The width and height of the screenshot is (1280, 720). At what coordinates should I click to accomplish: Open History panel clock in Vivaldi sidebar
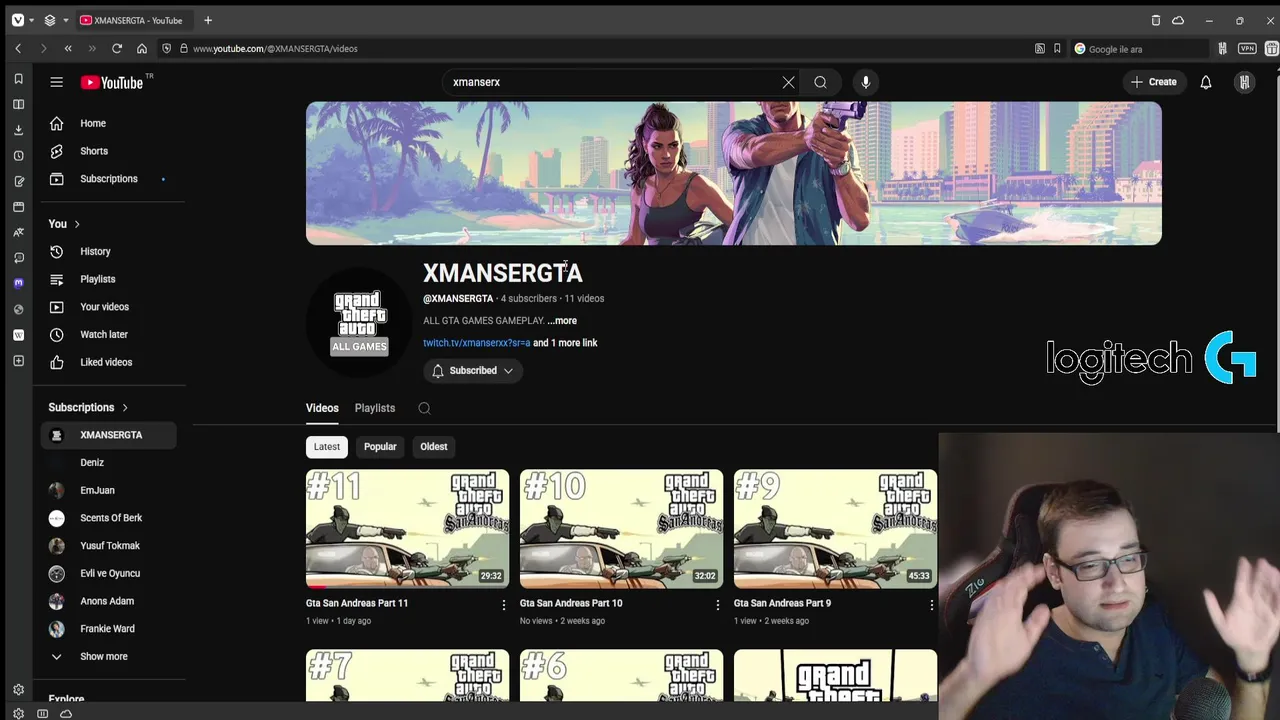(x=18, y=156)
